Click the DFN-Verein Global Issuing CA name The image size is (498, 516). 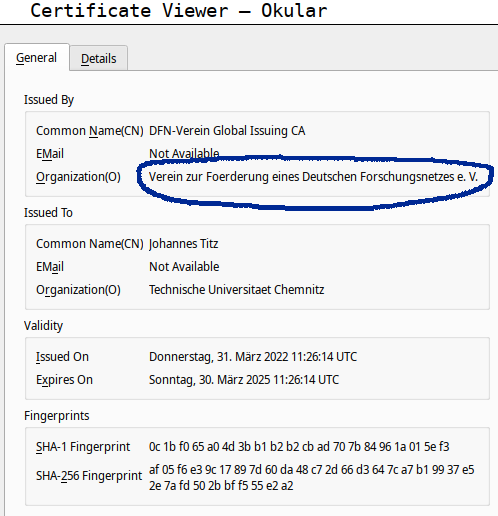(227, 131)
